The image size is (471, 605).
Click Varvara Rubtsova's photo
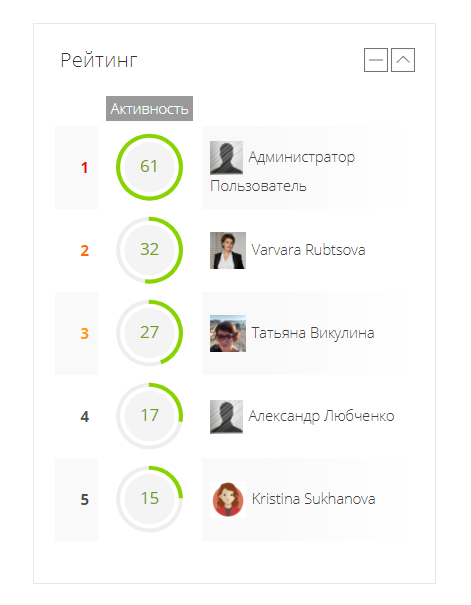tap(228, 250)
